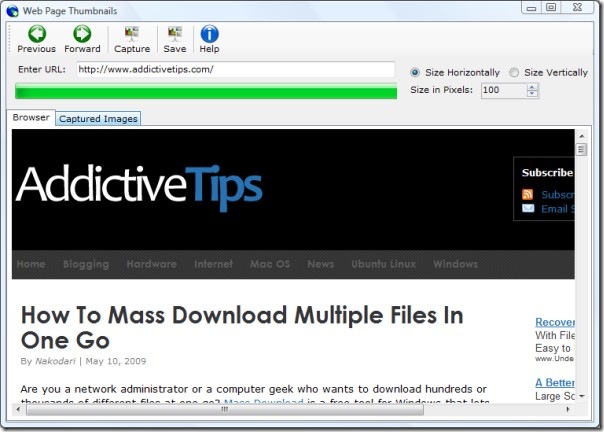Click the email envelope icon under Subscribe
The height and width of the screenshot is (432, 604).
[x=528, y=208]
